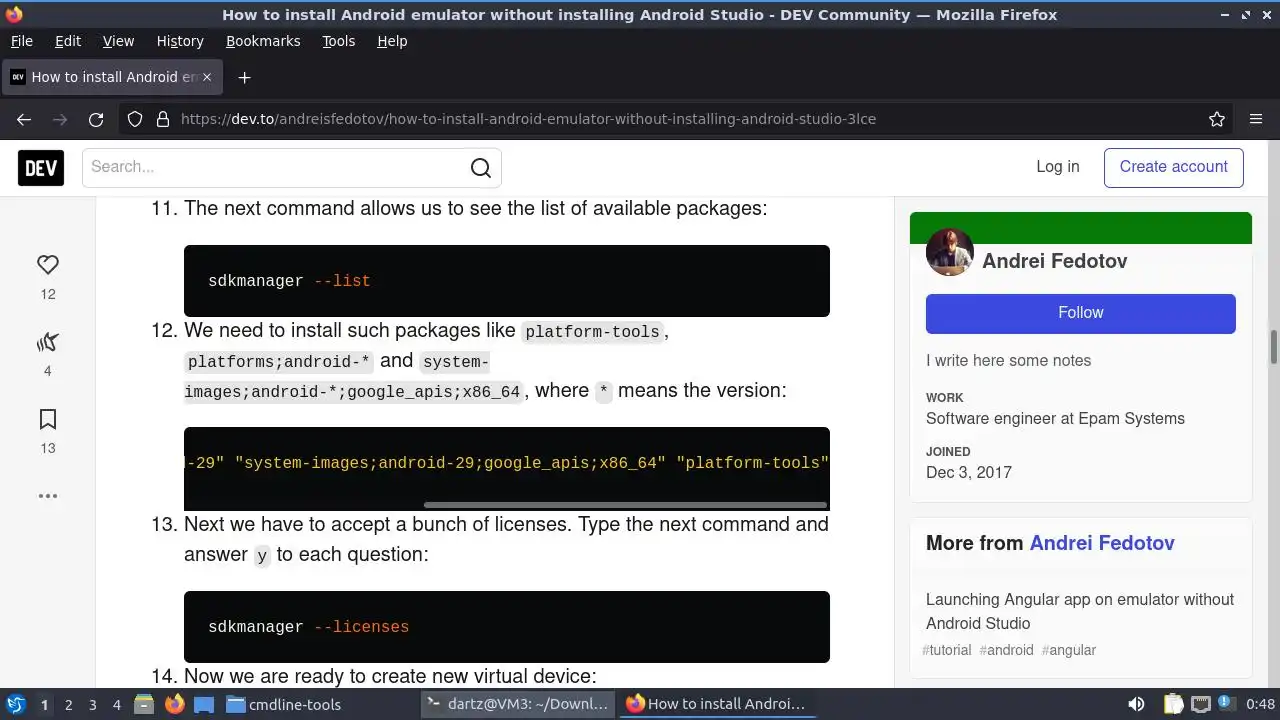This screenshot has height=720, width=1280.
Task: Open the View menu
Action: point(118,41)
